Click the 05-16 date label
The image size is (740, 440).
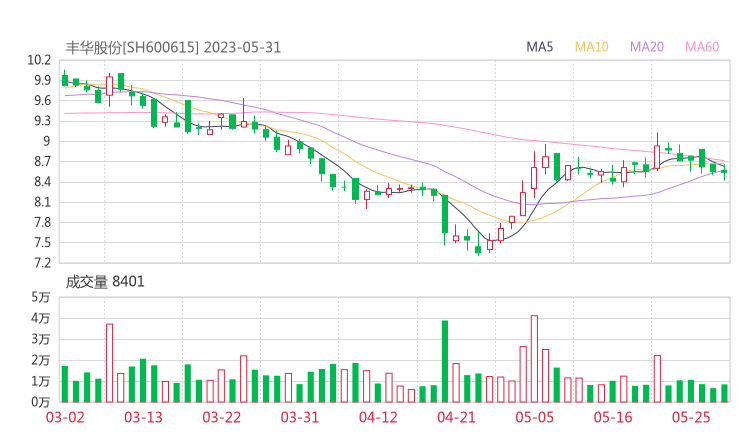coord(613,417)
